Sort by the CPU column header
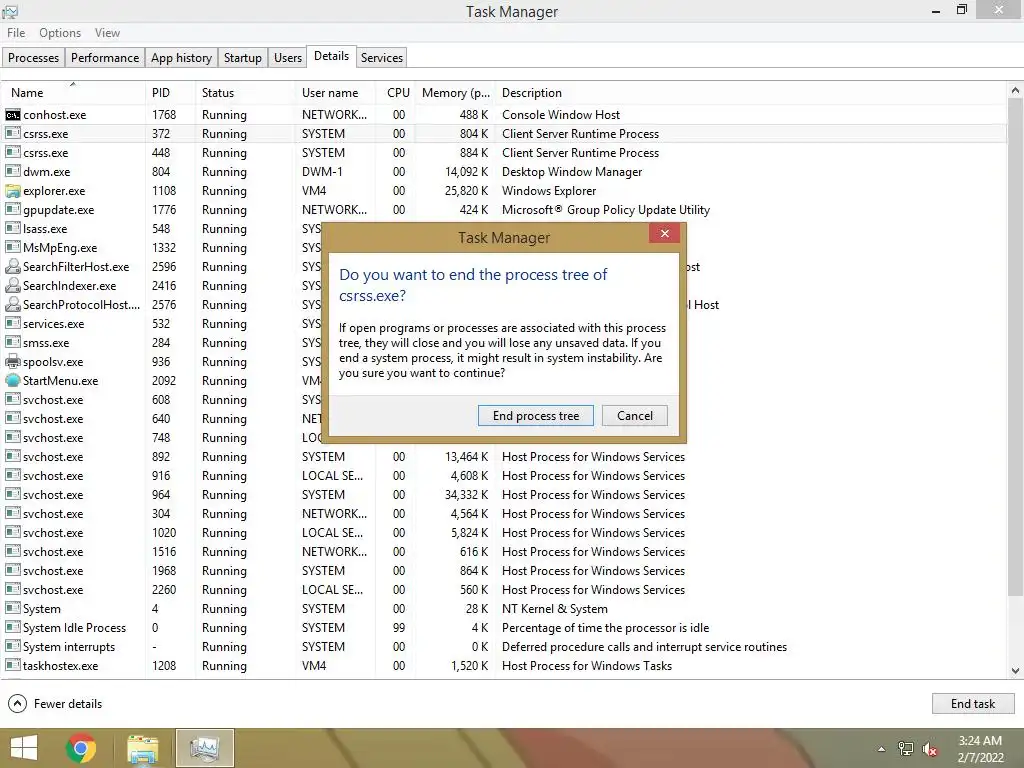This screenshot has height=768, width=1024. tap(396, 93)
